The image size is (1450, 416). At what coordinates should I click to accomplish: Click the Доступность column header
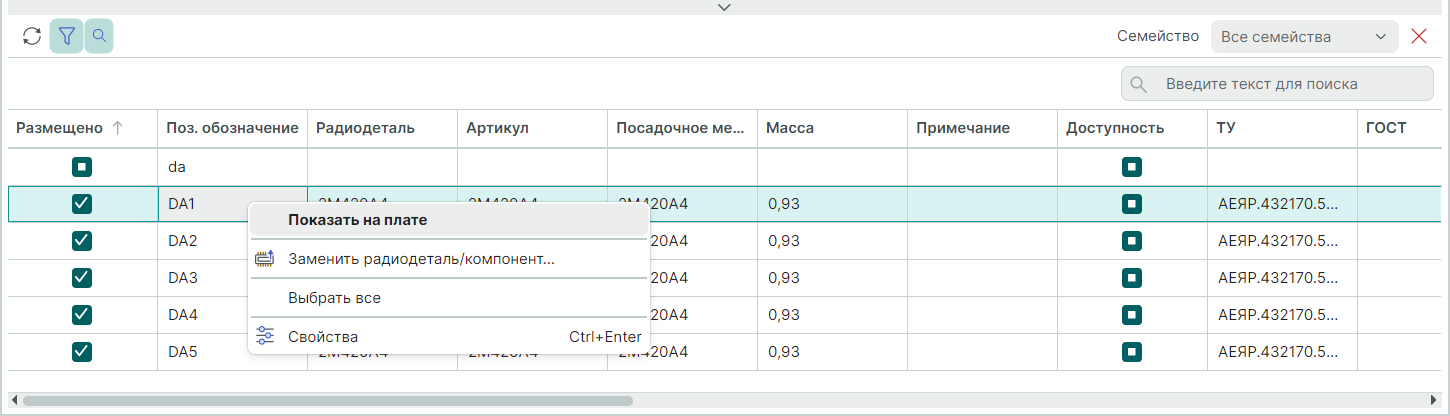pos(1115,128)
